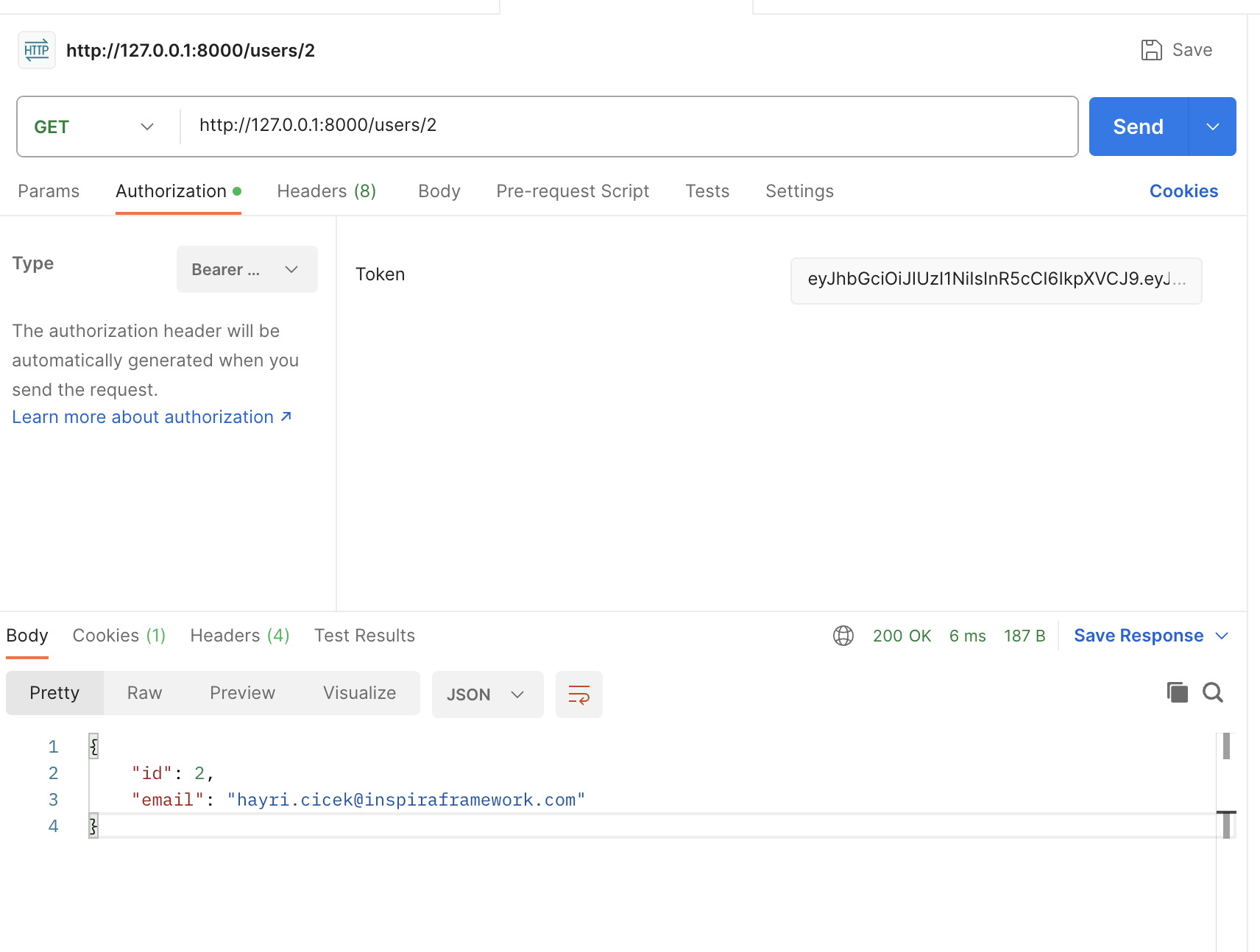Screen dimensions: 1260x952
Task: Go to the Tests tab
Action: 707,191
